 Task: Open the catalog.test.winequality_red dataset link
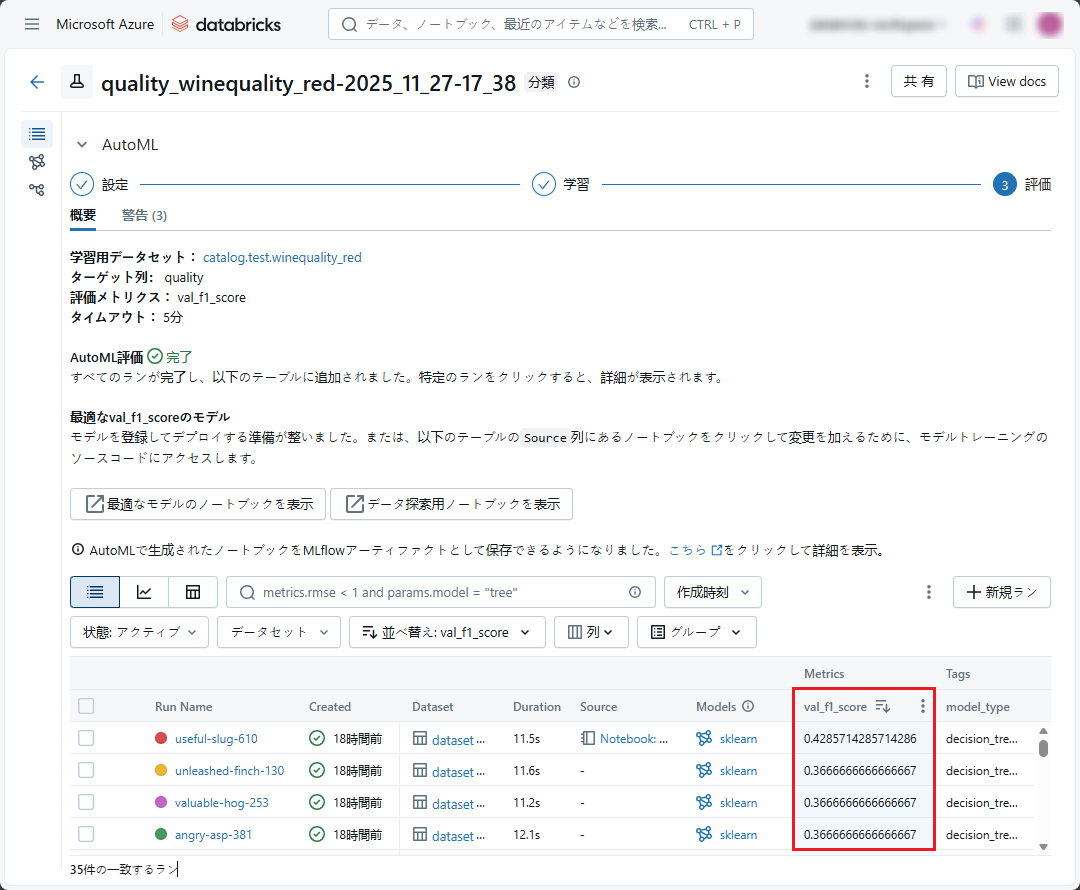[x=282, y=257]
